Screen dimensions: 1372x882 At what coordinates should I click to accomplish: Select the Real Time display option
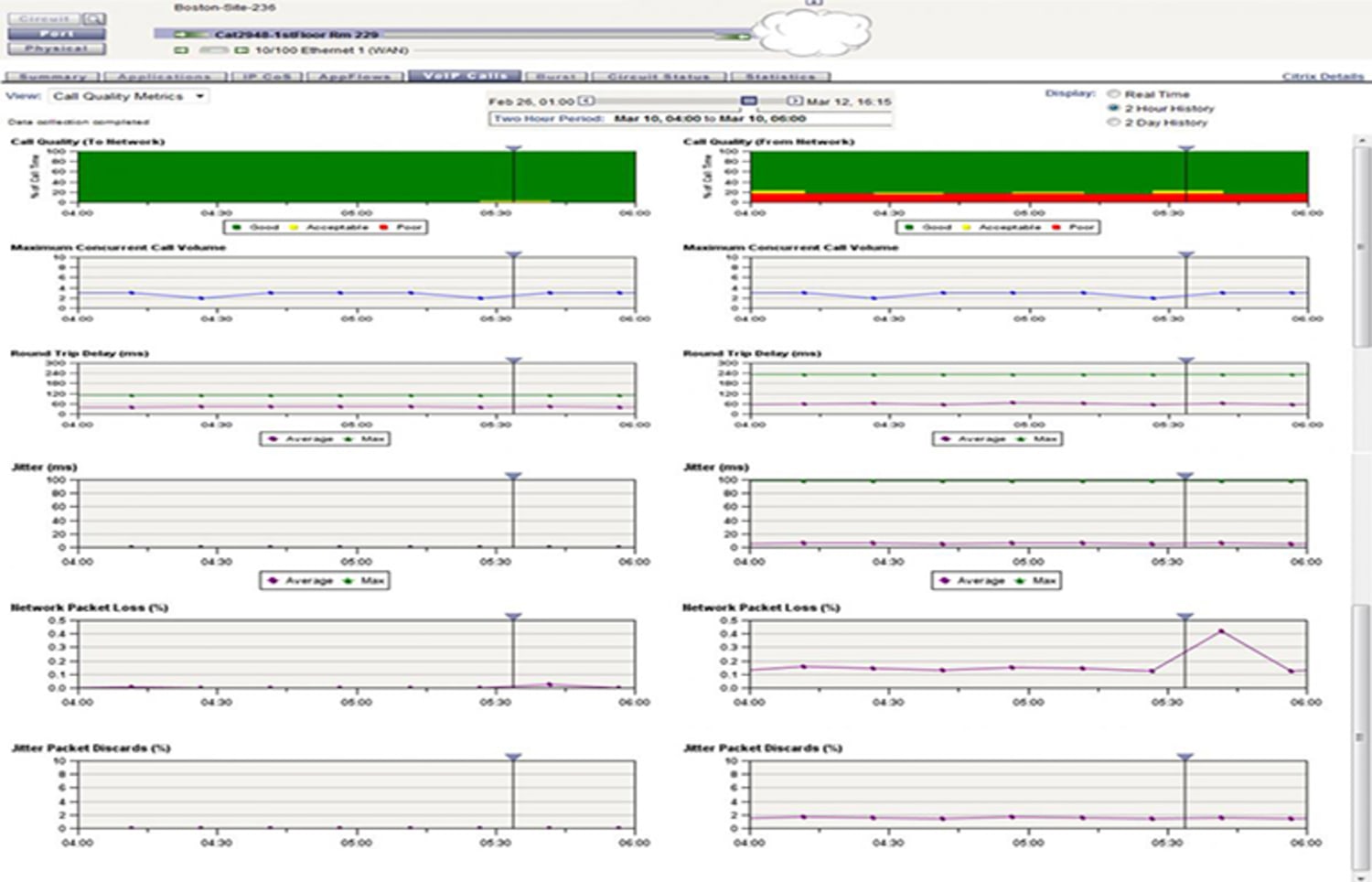(1112, 93)
